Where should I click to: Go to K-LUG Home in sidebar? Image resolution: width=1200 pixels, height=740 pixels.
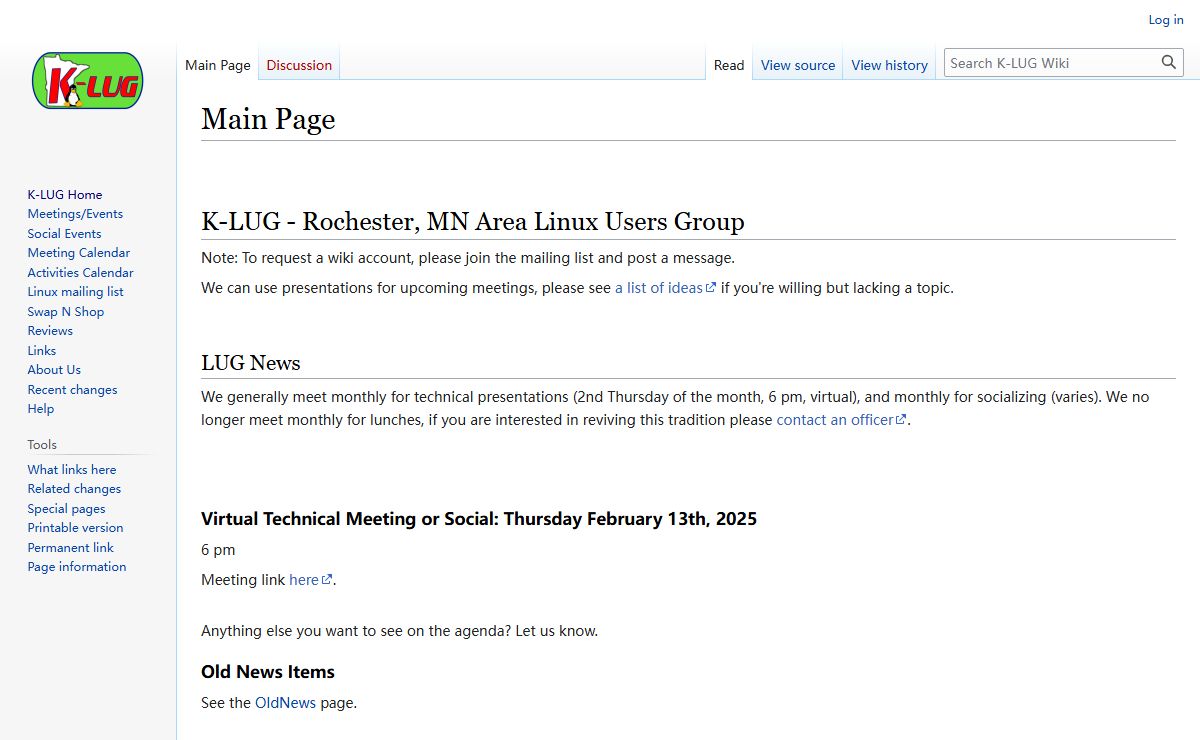pos(65,194)
